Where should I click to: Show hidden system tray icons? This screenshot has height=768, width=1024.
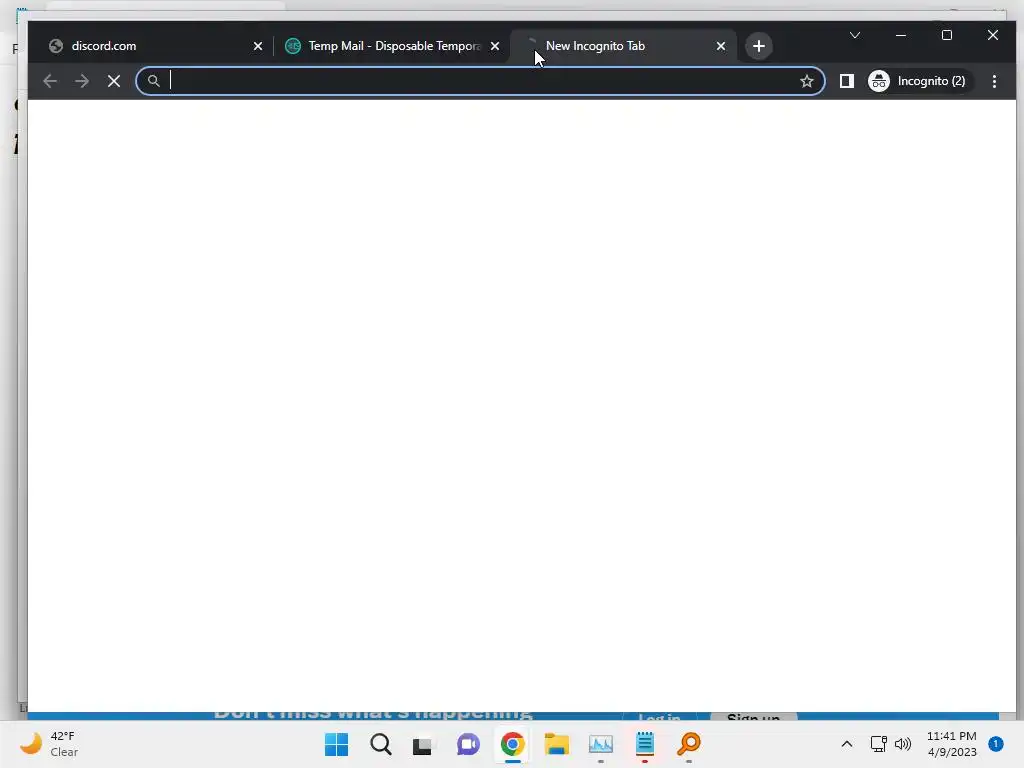click(x=847, y=744)
